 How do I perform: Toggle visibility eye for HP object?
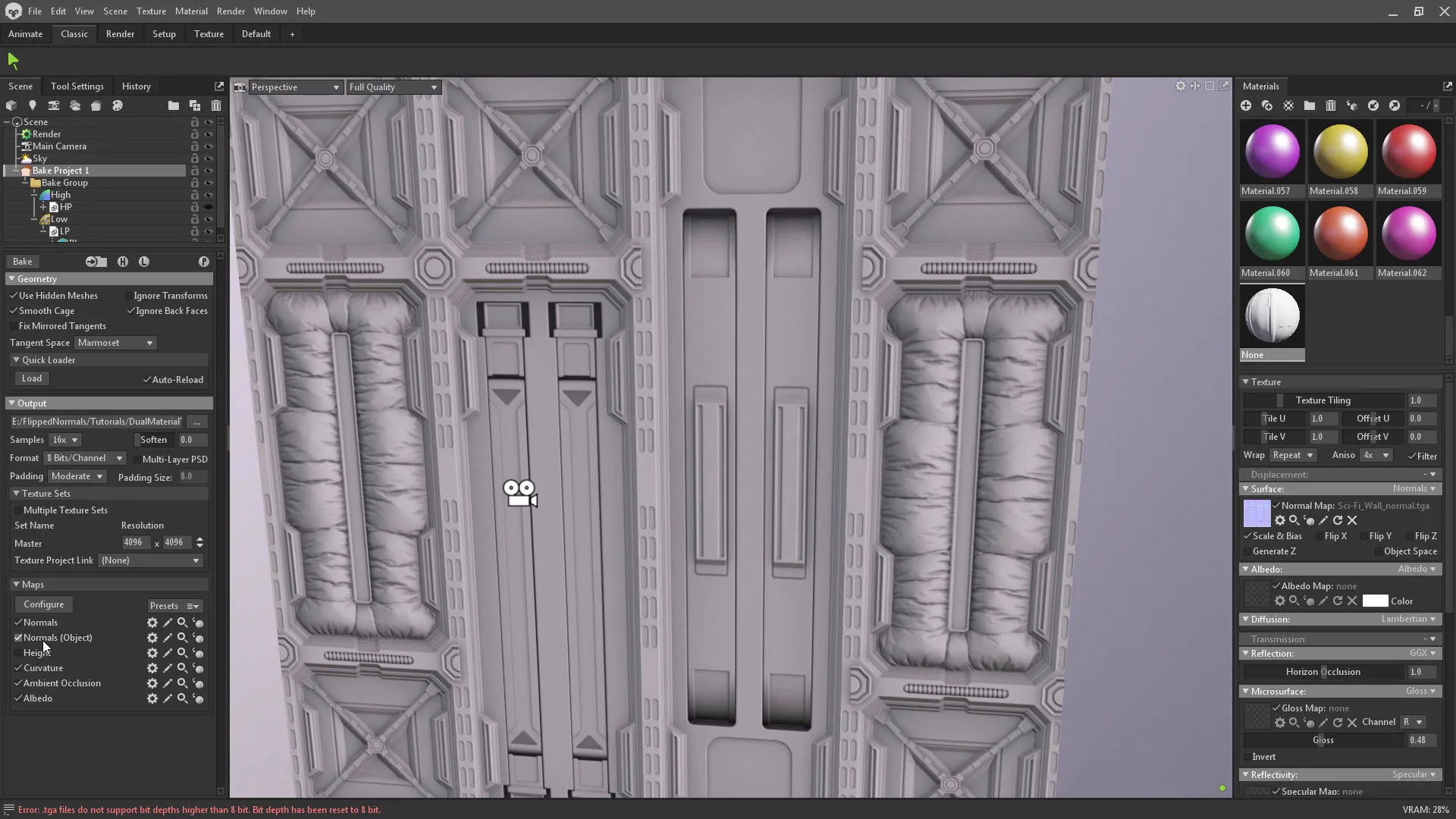(209, 207)
